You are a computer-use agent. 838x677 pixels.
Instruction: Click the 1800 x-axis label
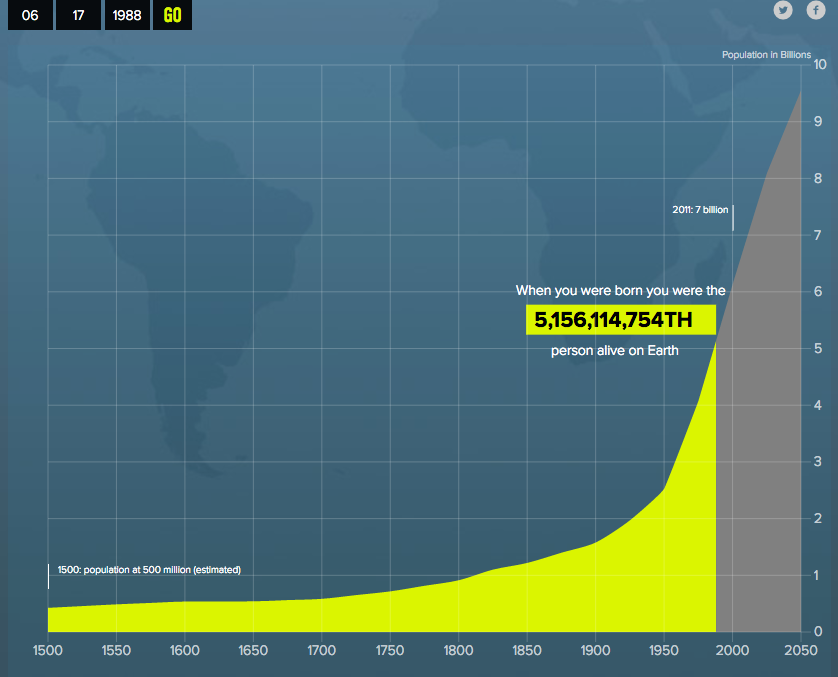458,650
